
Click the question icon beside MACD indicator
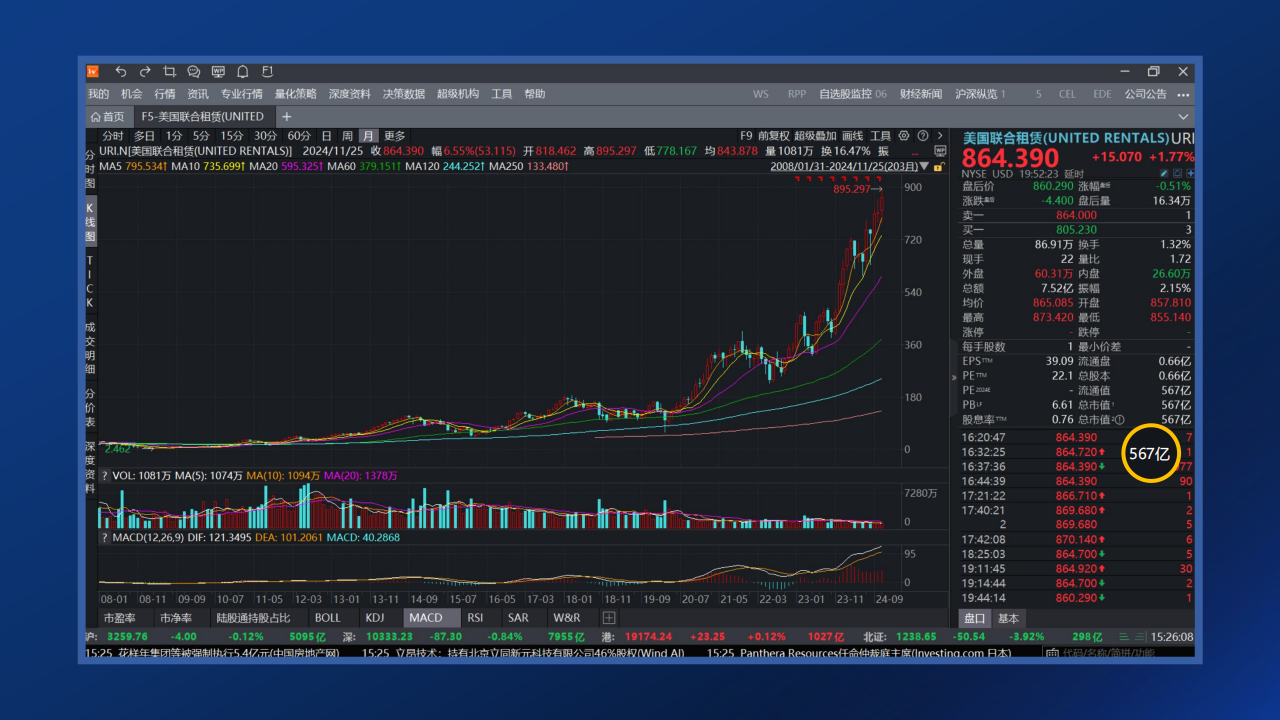104,538
